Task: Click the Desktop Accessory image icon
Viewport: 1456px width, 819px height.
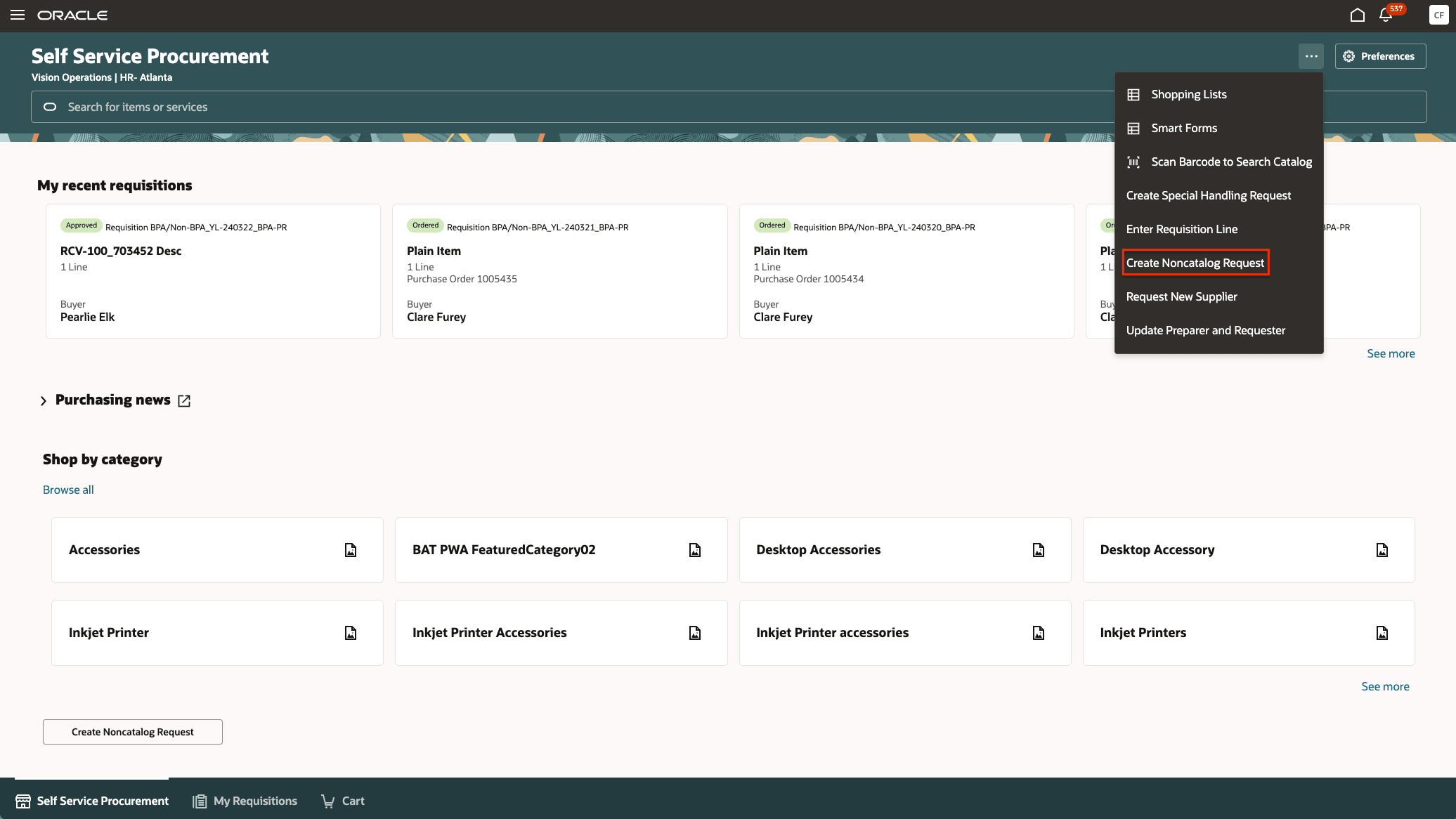Action: click(1382, 550)
